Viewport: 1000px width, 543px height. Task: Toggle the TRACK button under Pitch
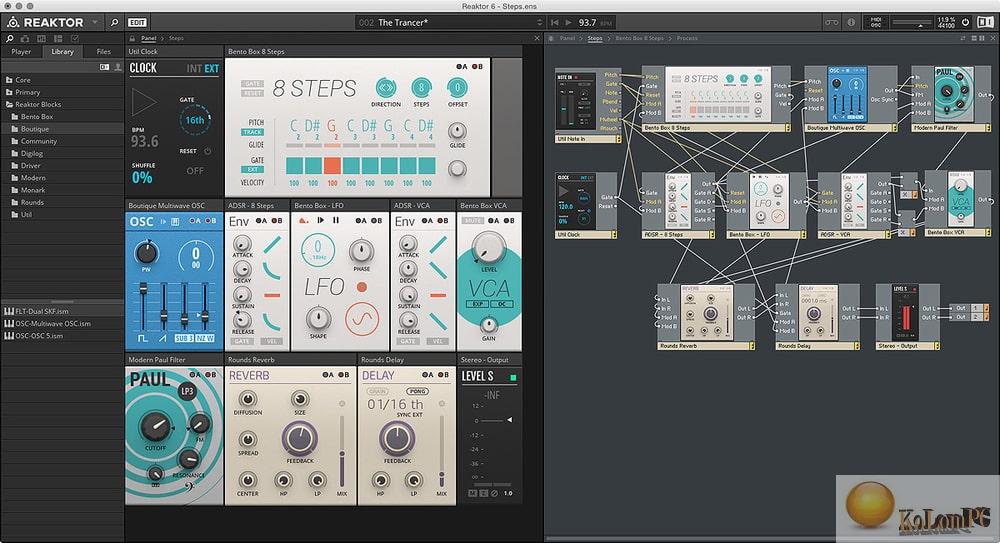(253, 132)
